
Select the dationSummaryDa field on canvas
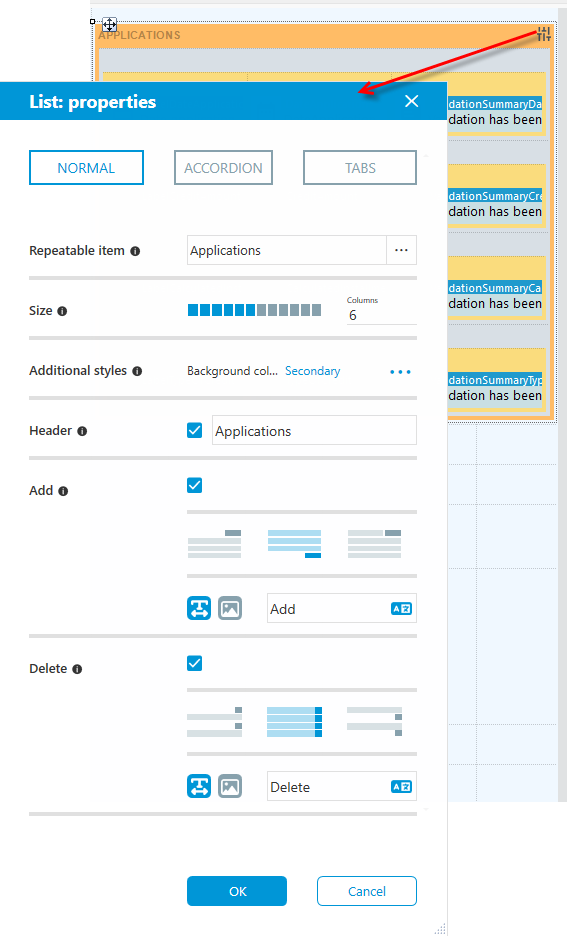495,104
